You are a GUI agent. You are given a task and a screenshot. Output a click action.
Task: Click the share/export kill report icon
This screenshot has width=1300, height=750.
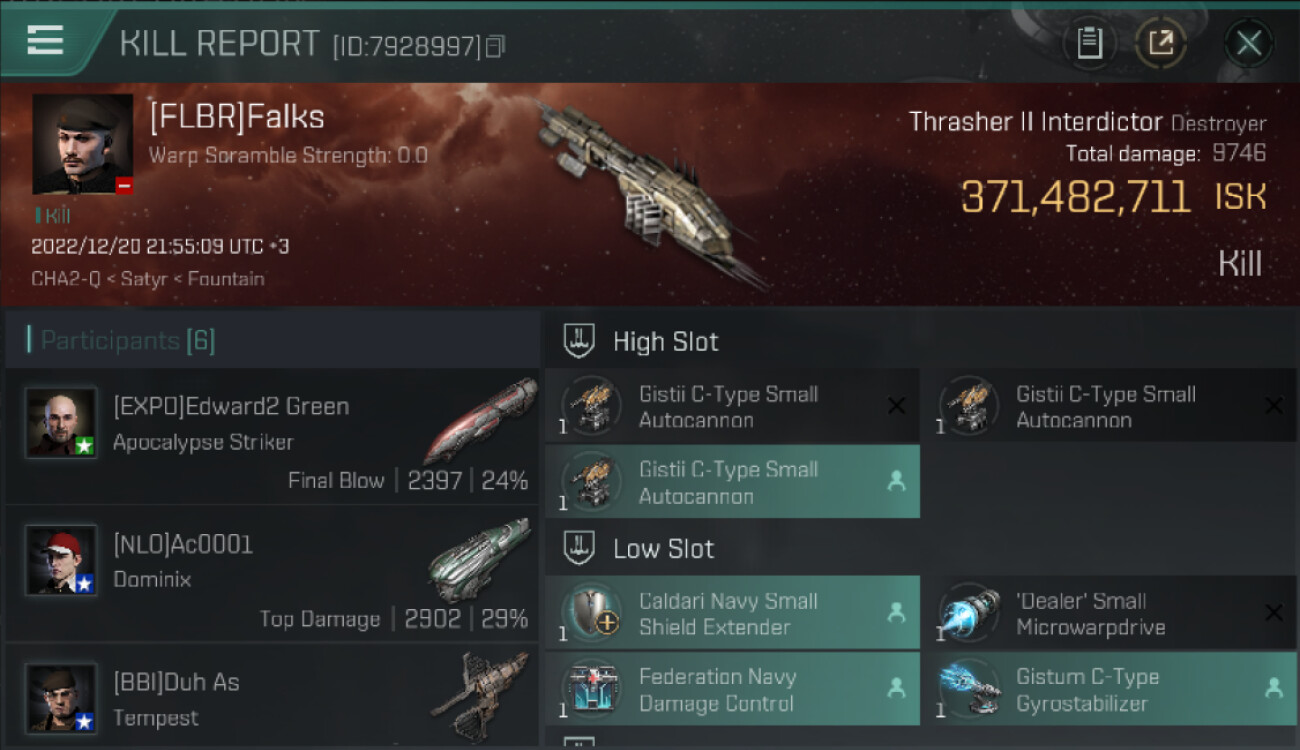[x=1160, y=43]
